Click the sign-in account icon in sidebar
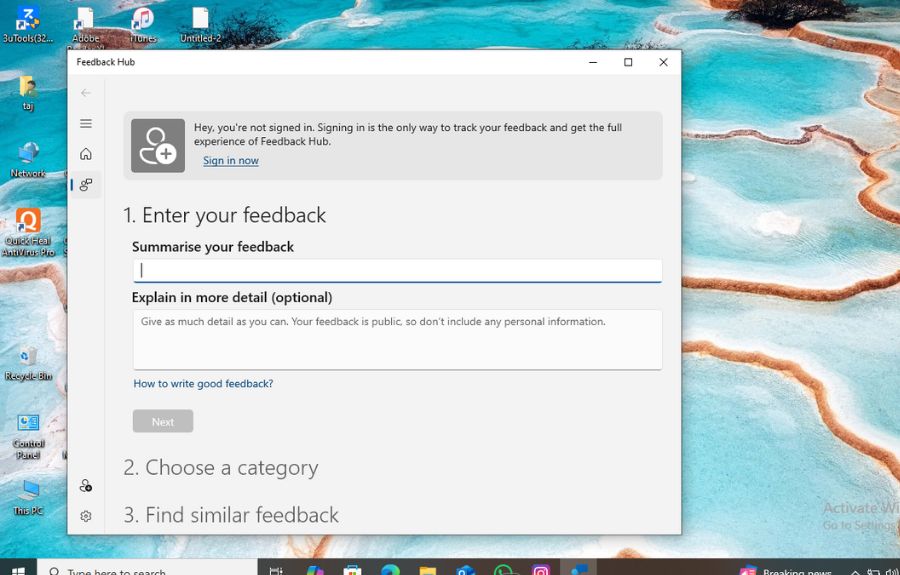Image resolution: width=900 pixels, height=575 pixels. point(86,486)
